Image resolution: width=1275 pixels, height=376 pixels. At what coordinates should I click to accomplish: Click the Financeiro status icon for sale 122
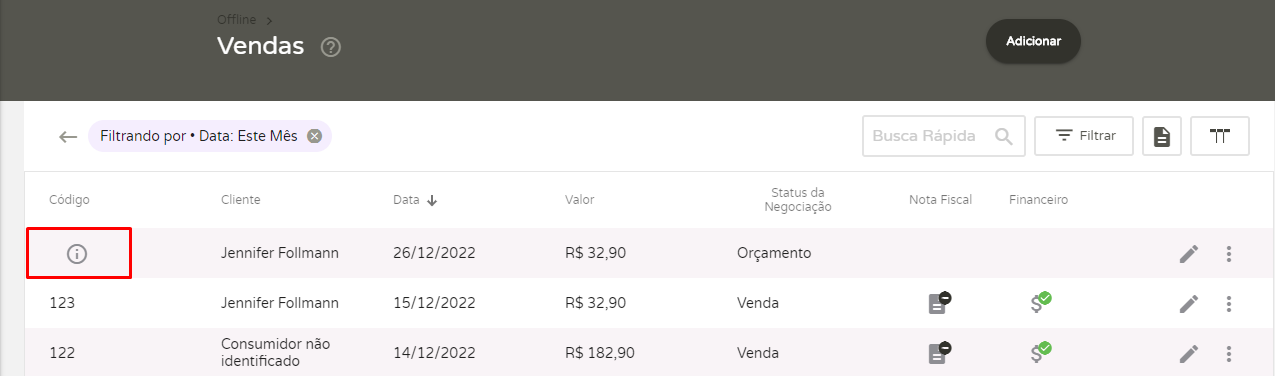1041,352
